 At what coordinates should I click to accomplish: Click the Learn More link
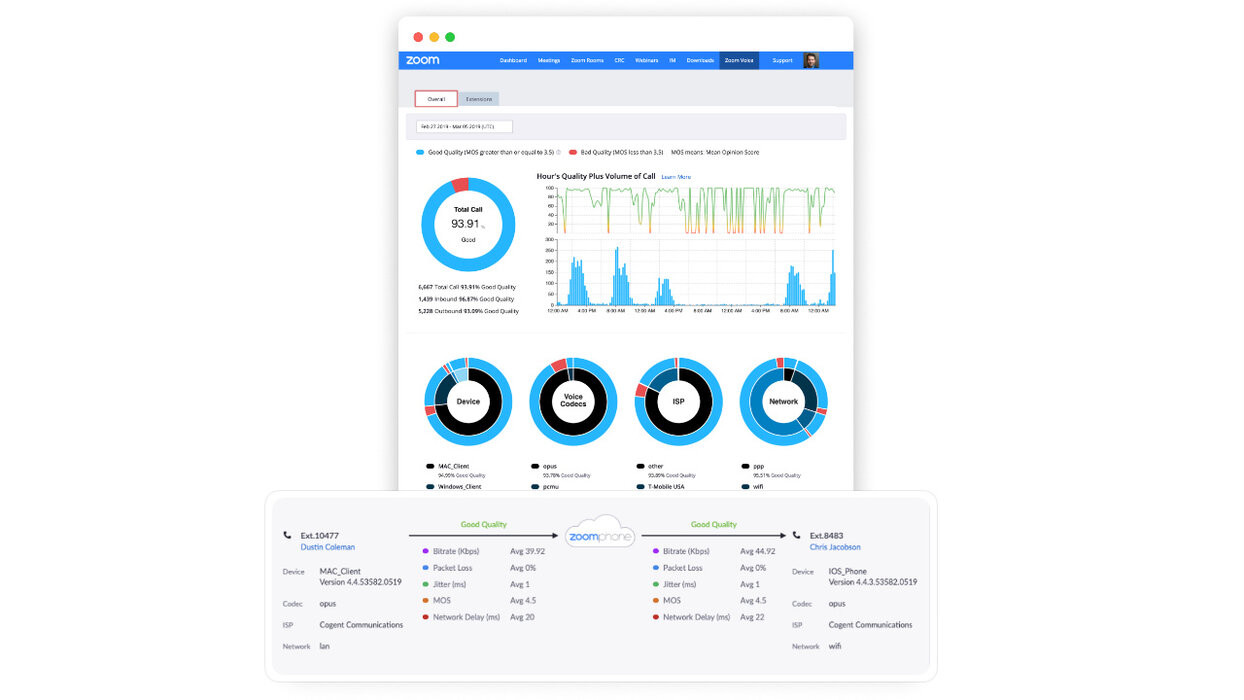(676, 177)
